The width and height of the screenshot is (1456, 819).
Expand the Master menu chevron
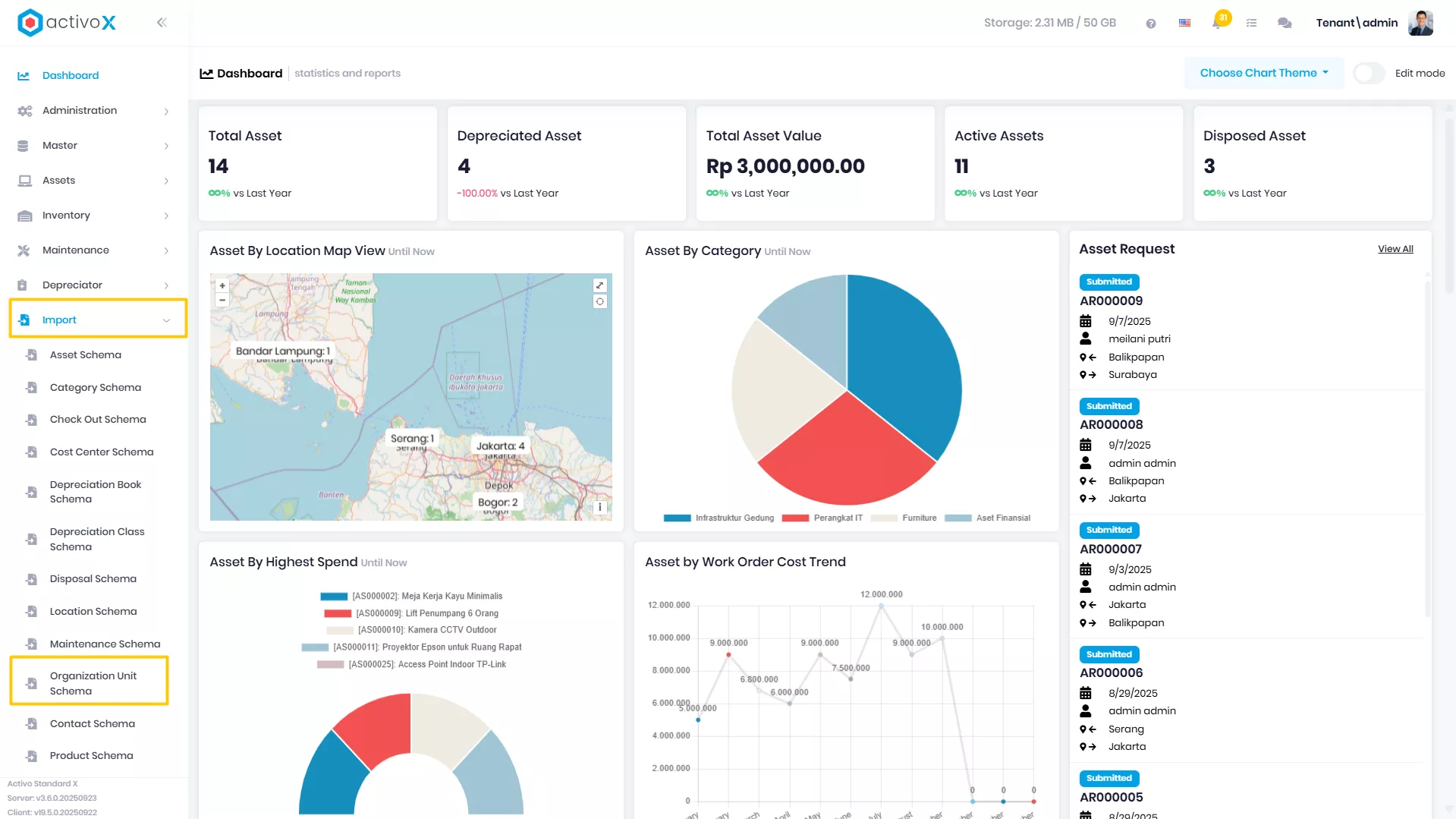166,146
